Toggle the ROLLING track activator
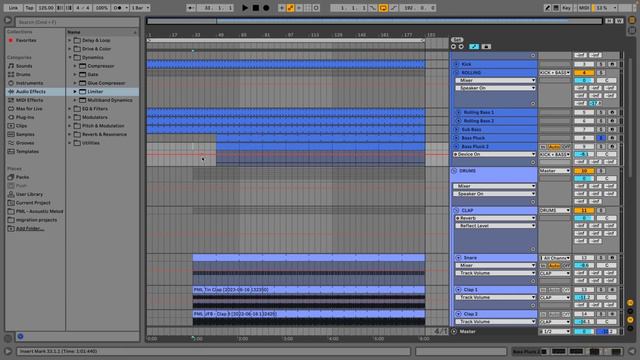Image resolution: width=640 pixels, height=360 pixels. [x=584, y=73]
